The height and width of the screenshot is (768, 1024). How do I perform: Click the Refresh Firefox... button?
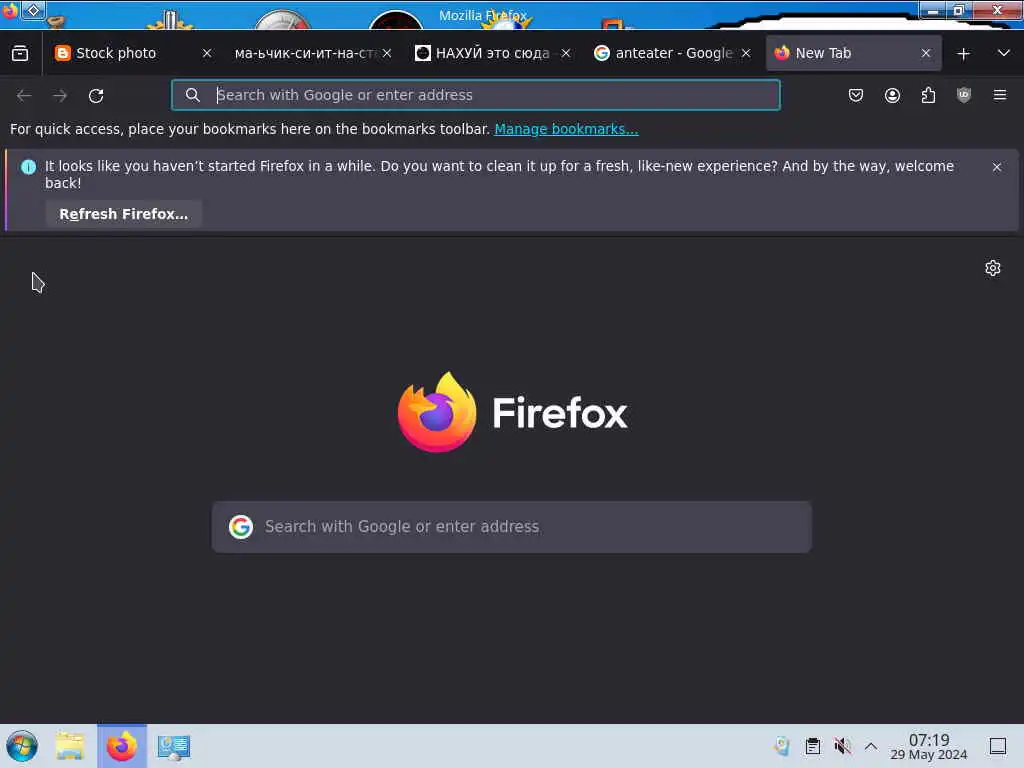click(123, 214)
